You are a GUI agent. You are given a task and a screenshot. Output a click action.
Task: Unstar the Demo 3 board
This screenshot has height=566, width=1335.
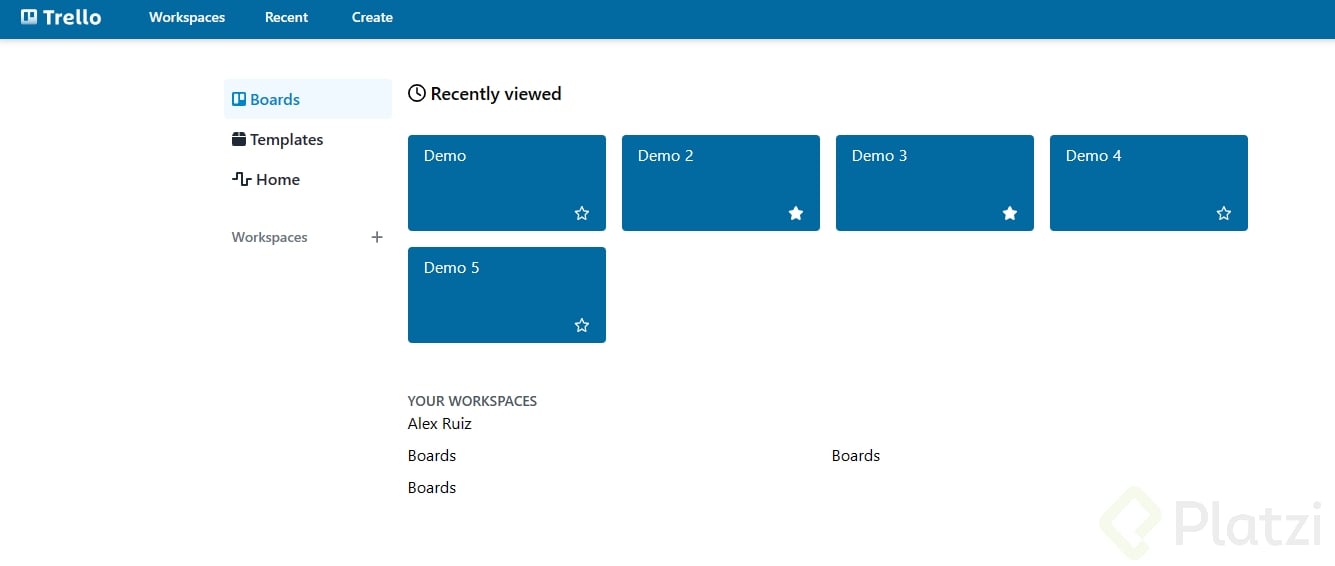[1010, 213]
